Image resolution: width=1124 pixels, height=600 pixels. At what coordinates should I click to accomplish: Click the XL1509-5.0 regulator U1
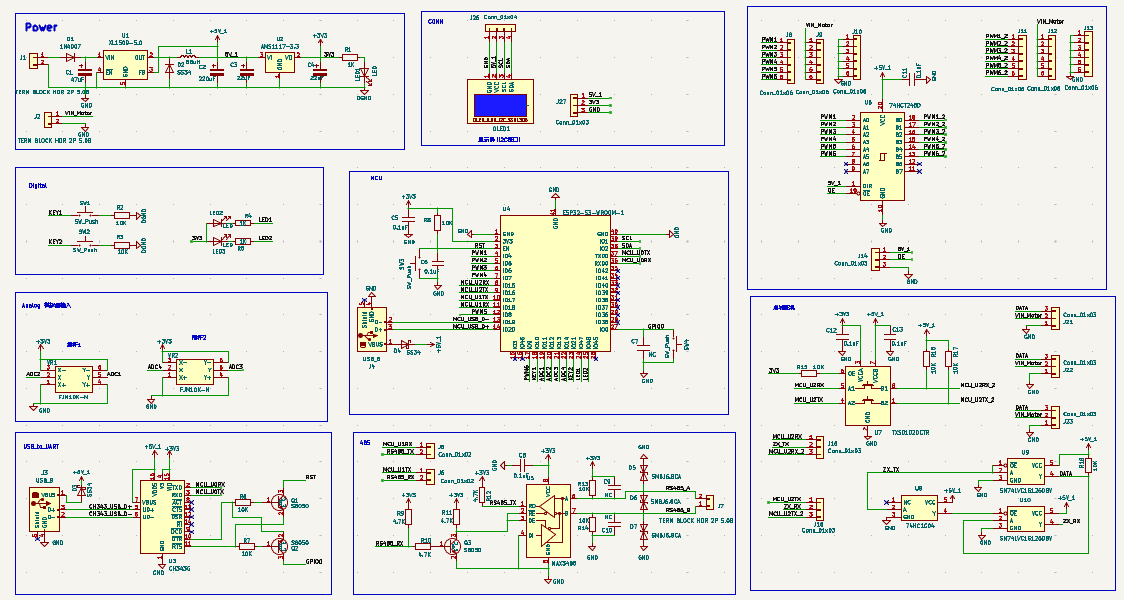coord(125,65)
